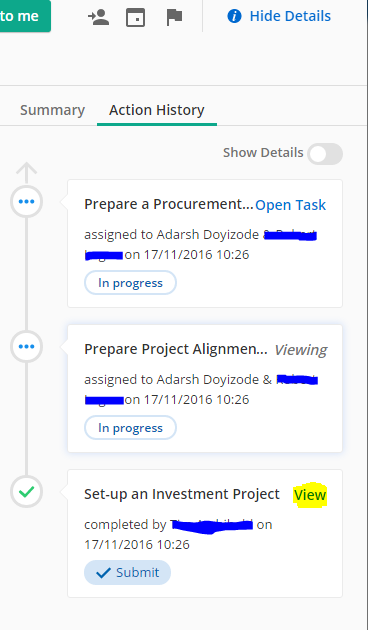Click highlighted View link
The image size is (368, 630).
pos(310,495)
